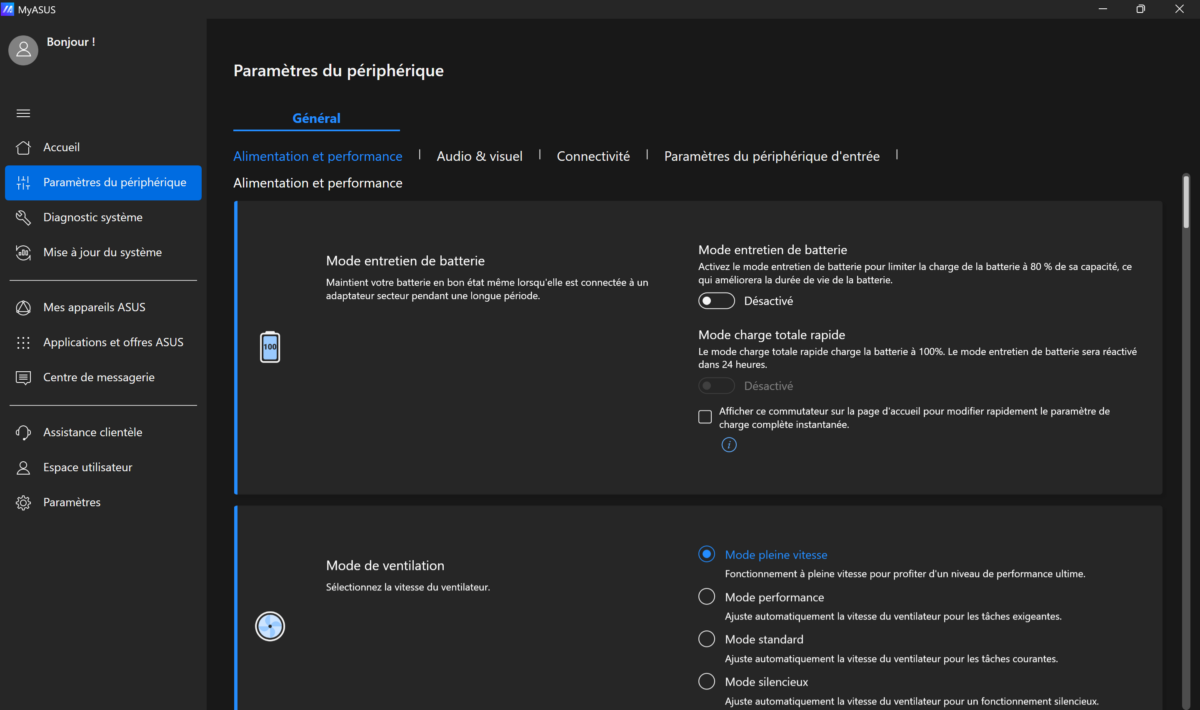Screen dimensions: 1200x710
Task: Click the info icon below charge checkbox
Action: [x=729, y=445]
